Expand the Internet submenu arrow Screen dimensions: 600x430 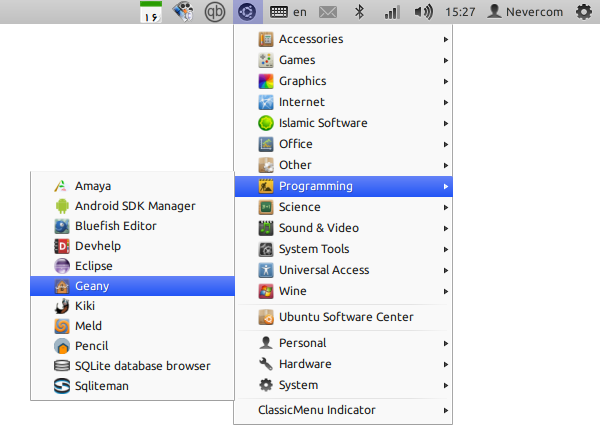click(x=446, y=103)
